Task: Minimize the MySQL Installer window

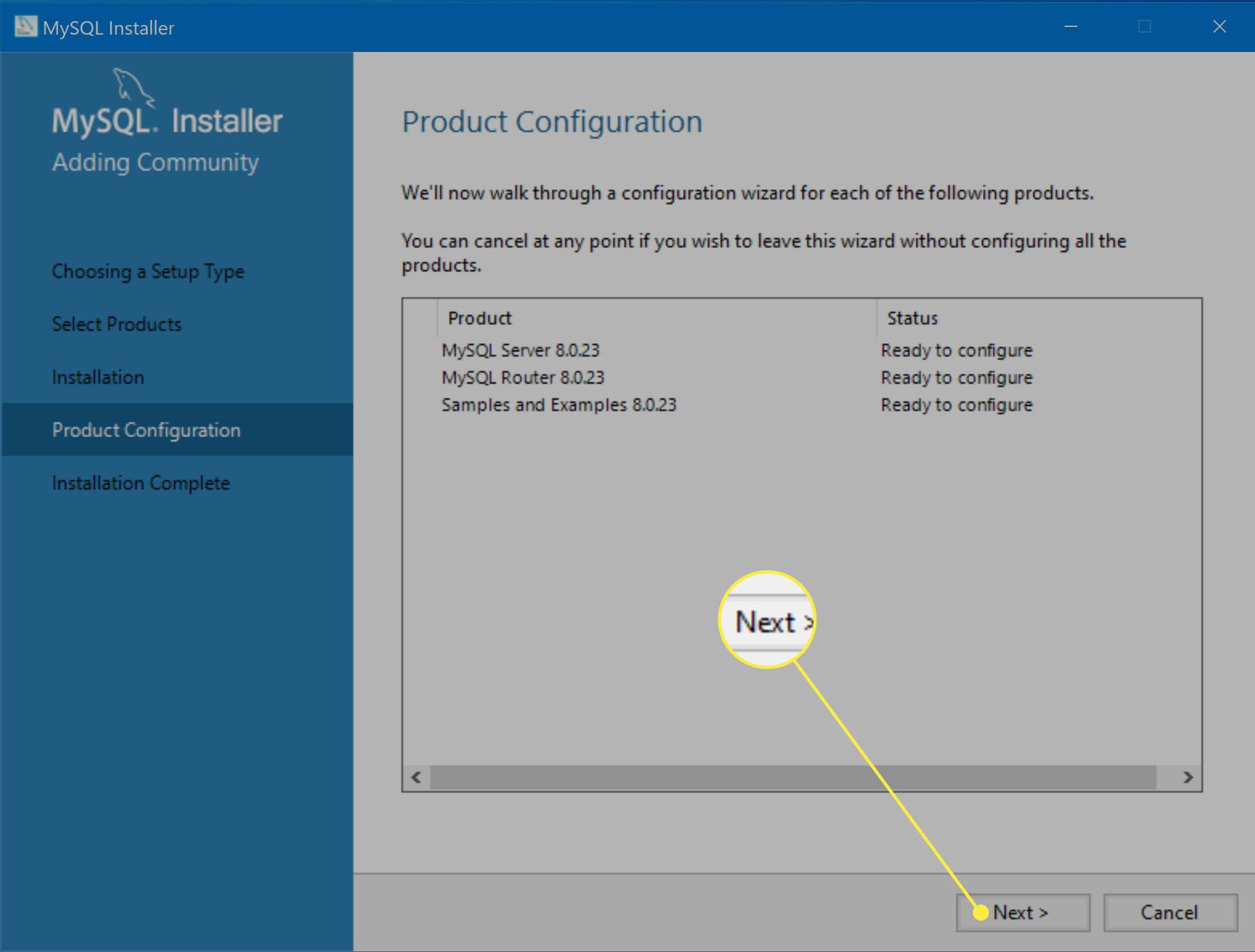Action: pyautogui.click(x=1071, y=27)
